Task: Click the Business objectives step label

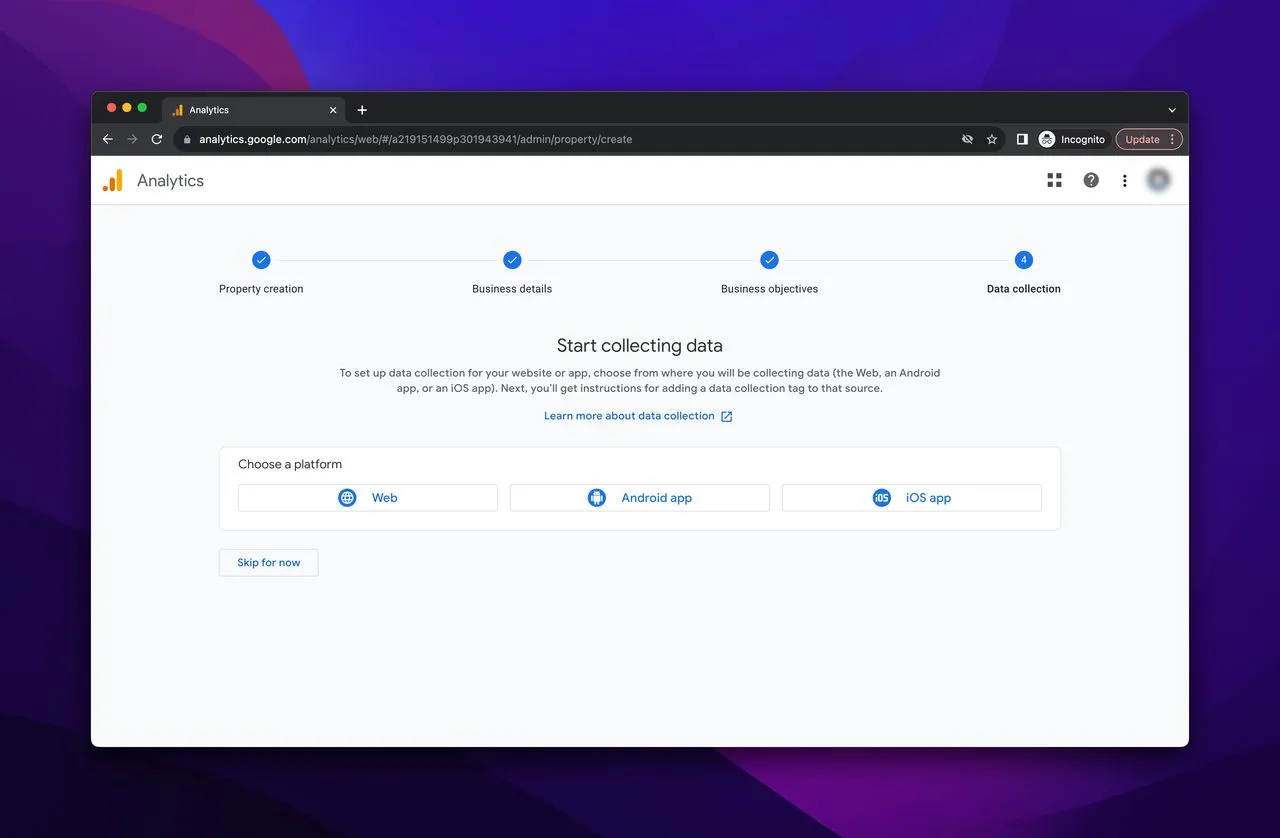Action: click(x=769, y=289)
